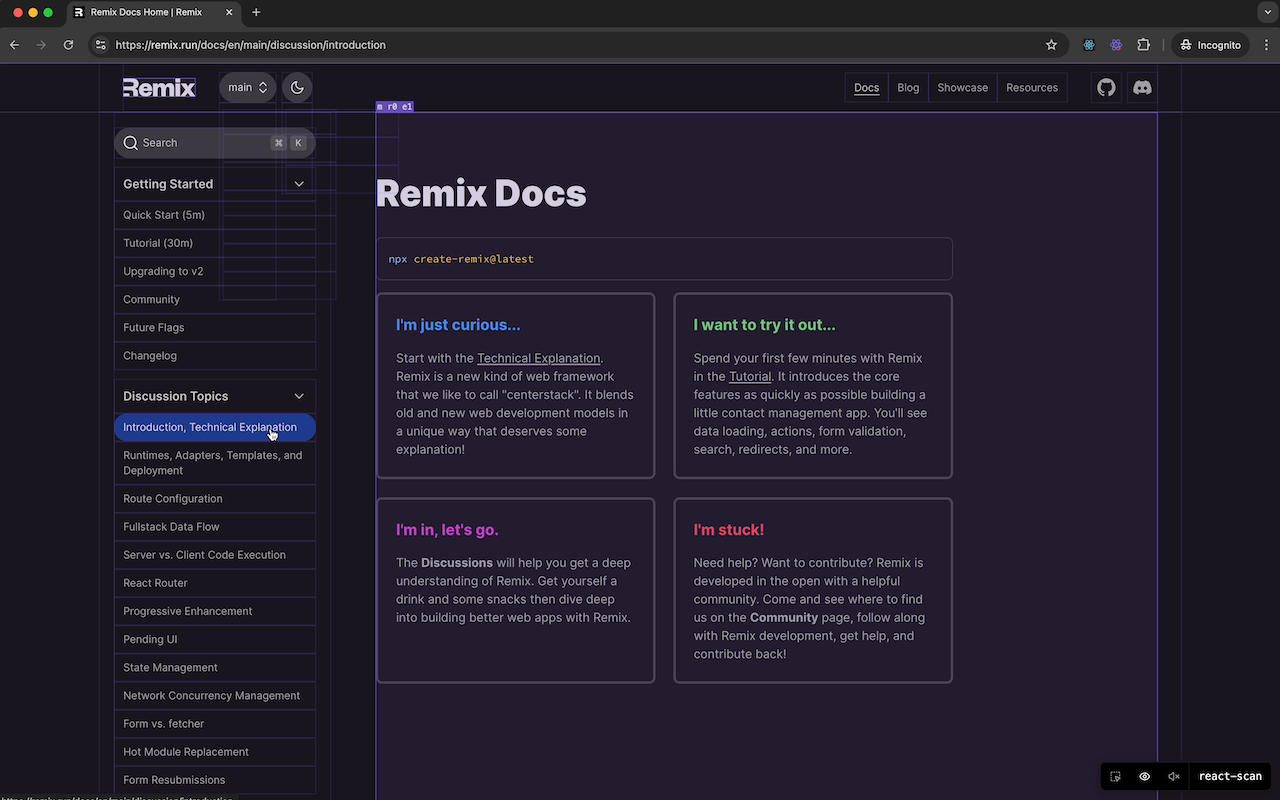Toggle dark mode with the moon icon

[296, 87]
